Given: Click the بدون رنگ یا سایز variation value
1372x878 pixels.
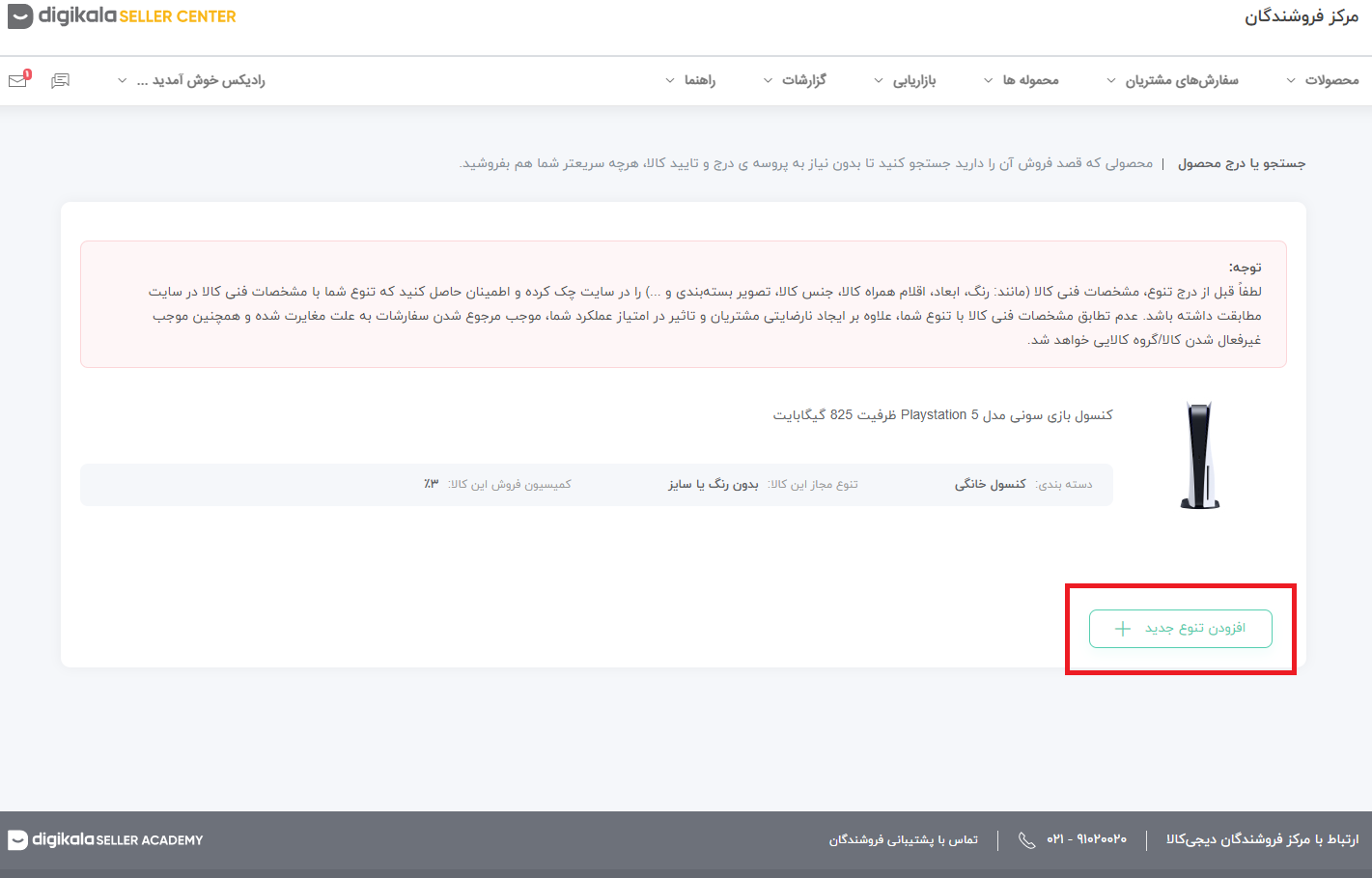Looking at the screenshot, I should pos(714,484).
